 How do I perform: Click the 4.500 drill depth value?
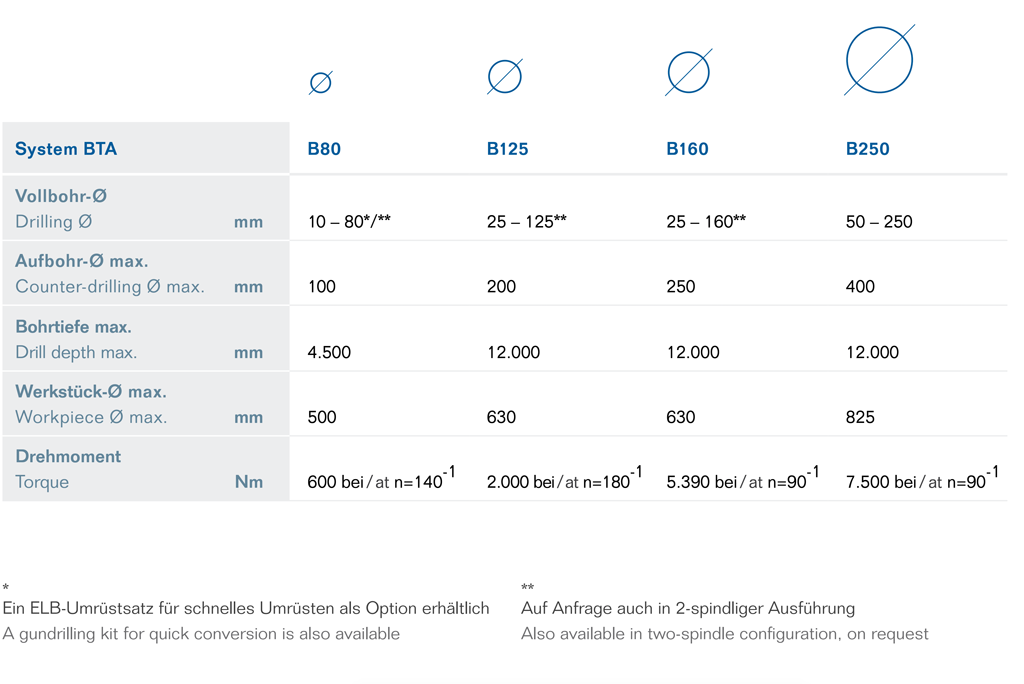329,352
